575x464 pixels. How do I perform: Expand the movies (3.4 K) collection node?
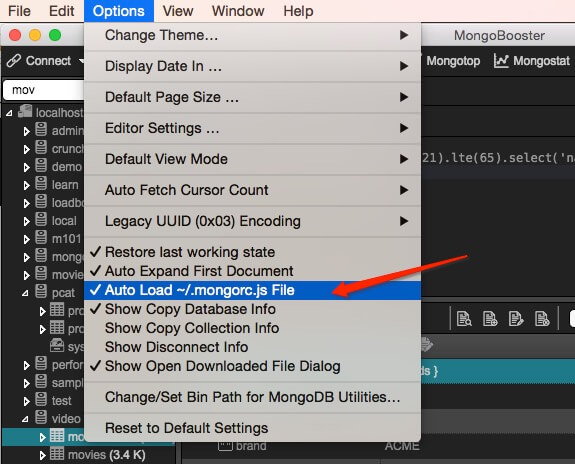pos(43,456)
